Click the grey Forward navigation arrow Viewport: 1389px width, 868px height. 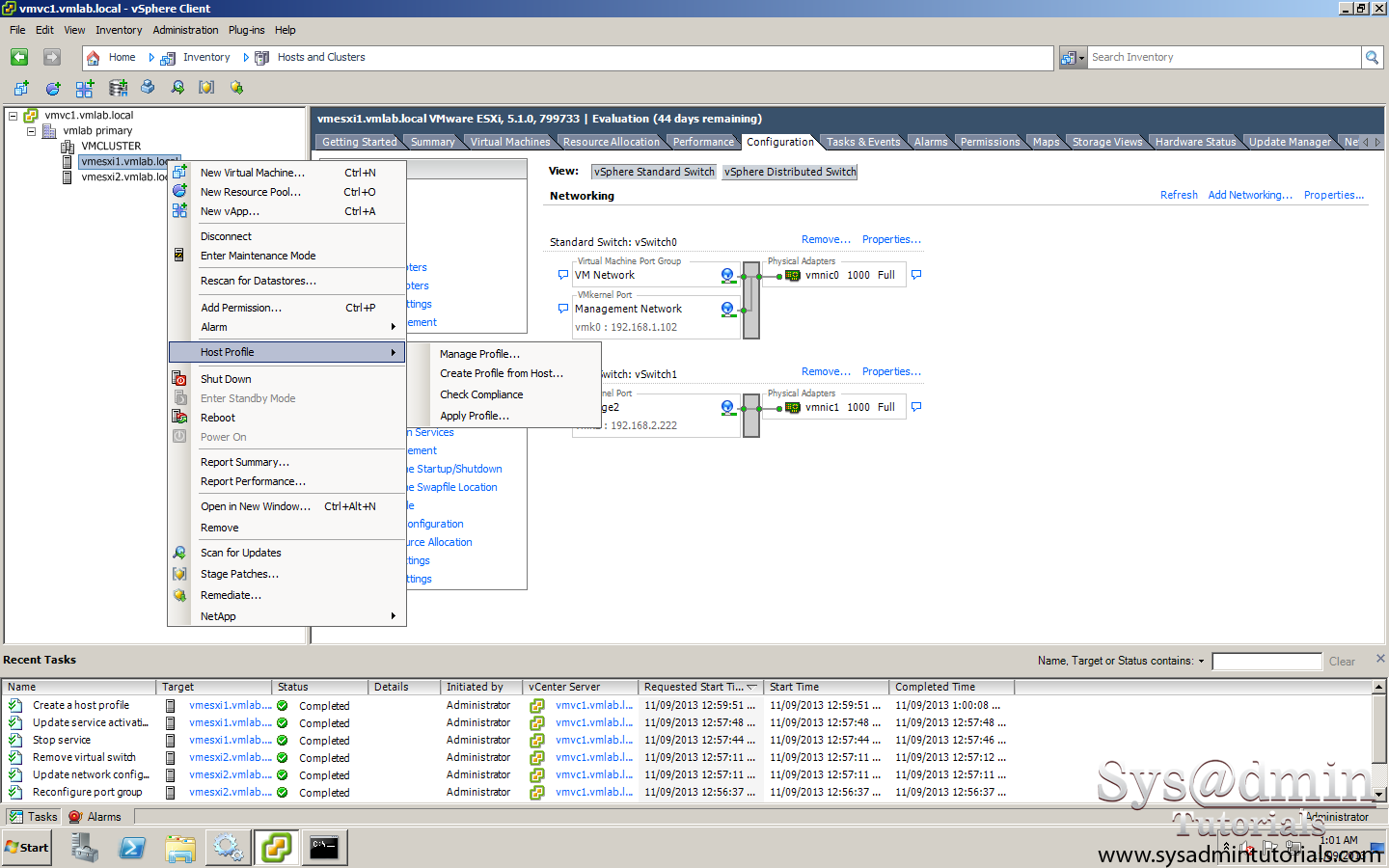[52, 58]
